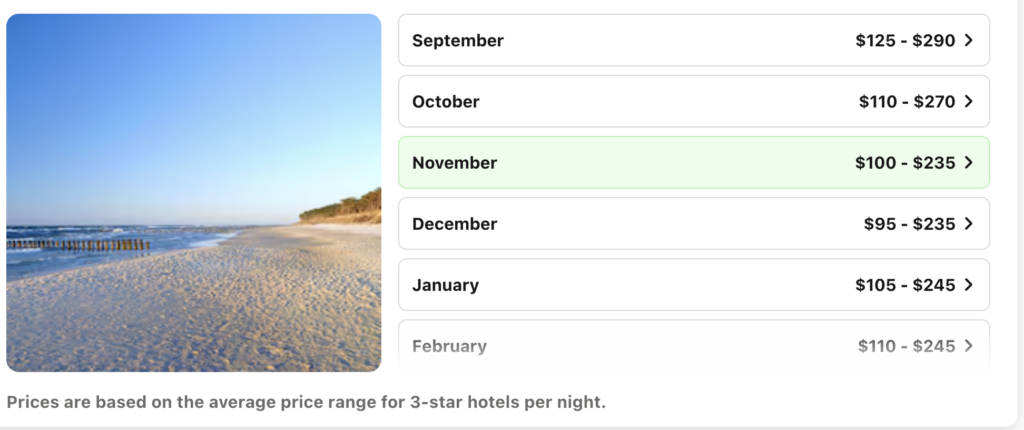Expand the September hotel prices row
The image size is (1024, 430).
[694, 41]
